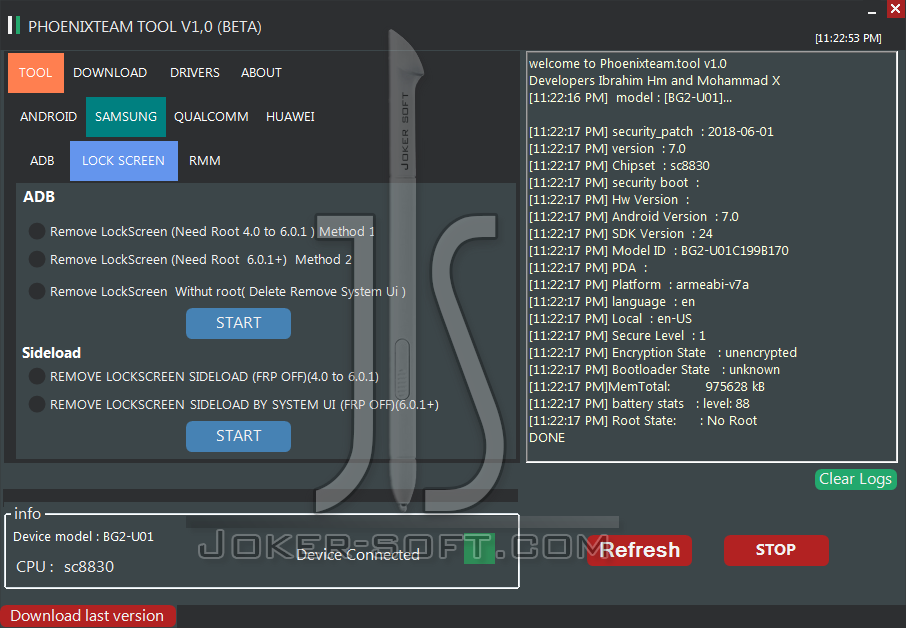Switch to the DOWNLOAD tab
This screenshot has width=906, height=628.
(x=110, y=73)
